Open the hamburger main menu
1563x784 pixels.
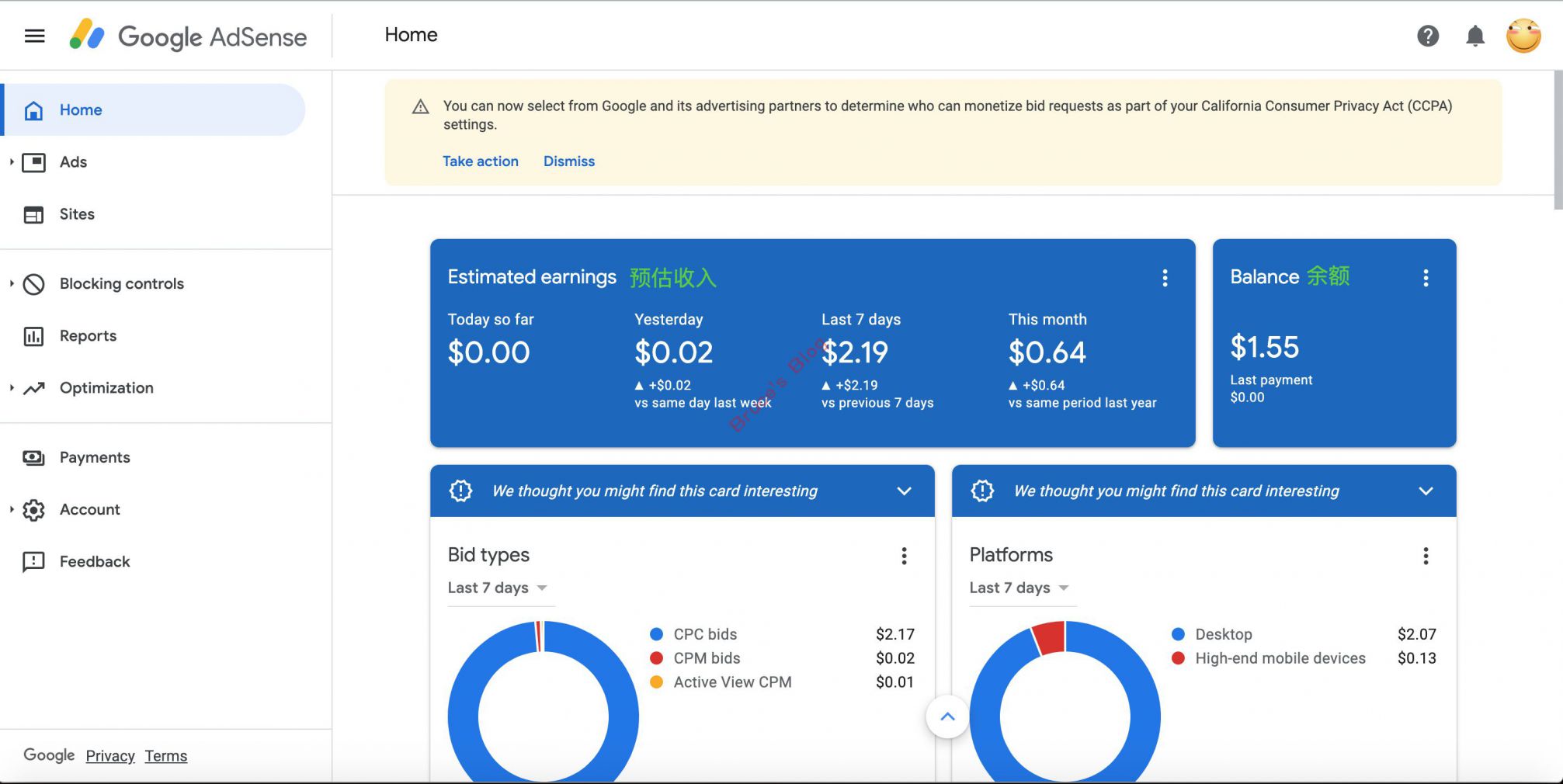34,36
